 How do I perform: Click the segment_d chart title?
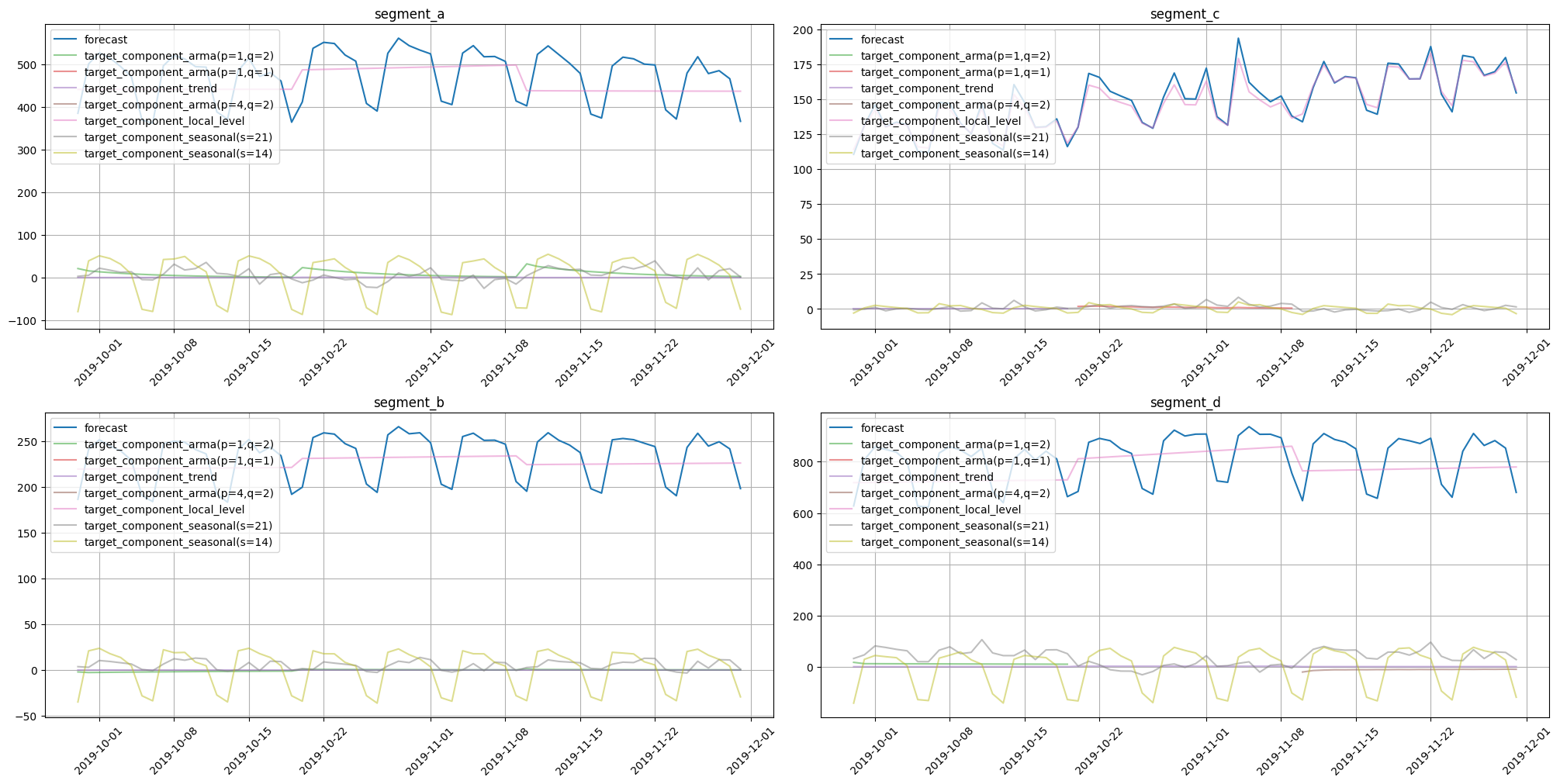[x=1185, y=402]
